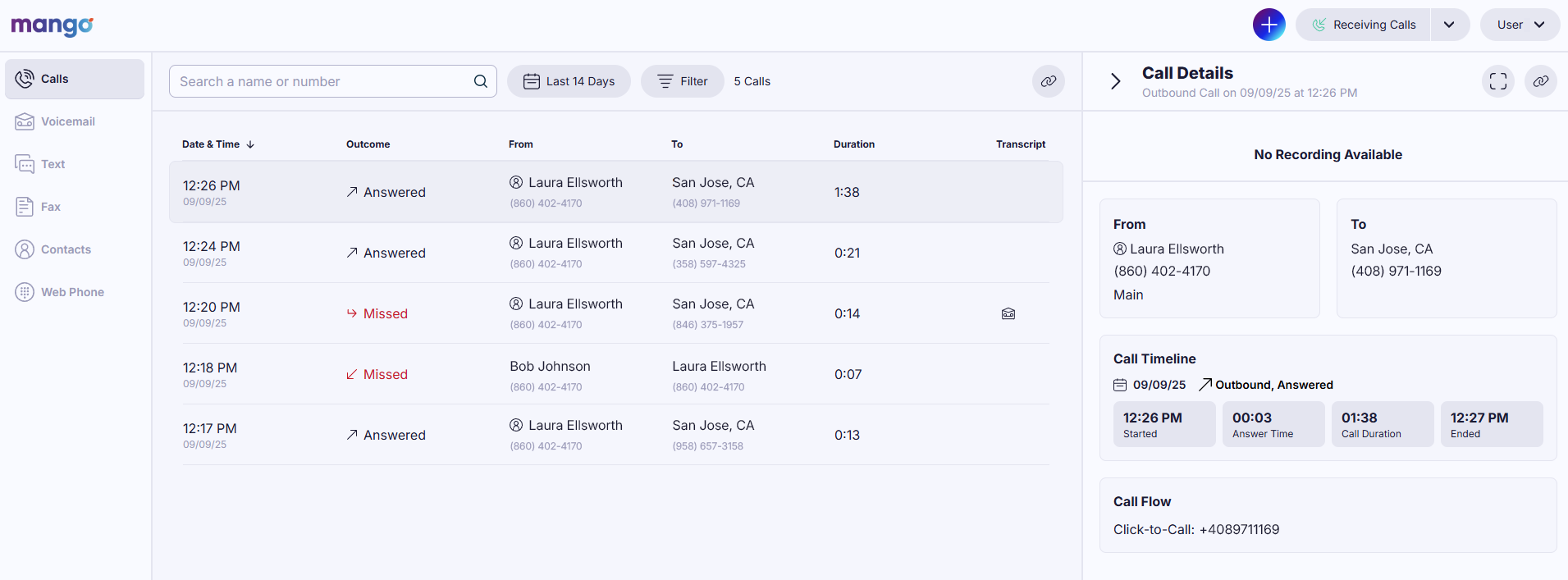Image resolution: width=1568 pixels, height=580 pixels.
Task: Click the search magnifier icon
Action: tap(480, 81)
